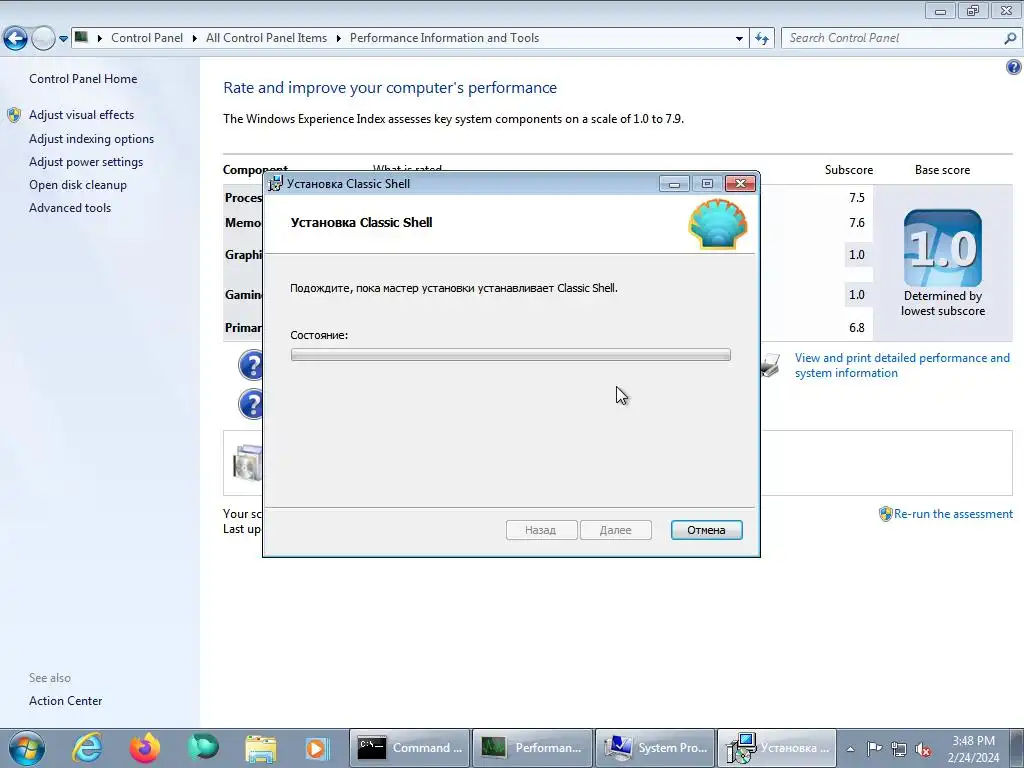Open Windows Media Player on taskbar
Screen dimensions: 1024x768
(x=317, y=748)
